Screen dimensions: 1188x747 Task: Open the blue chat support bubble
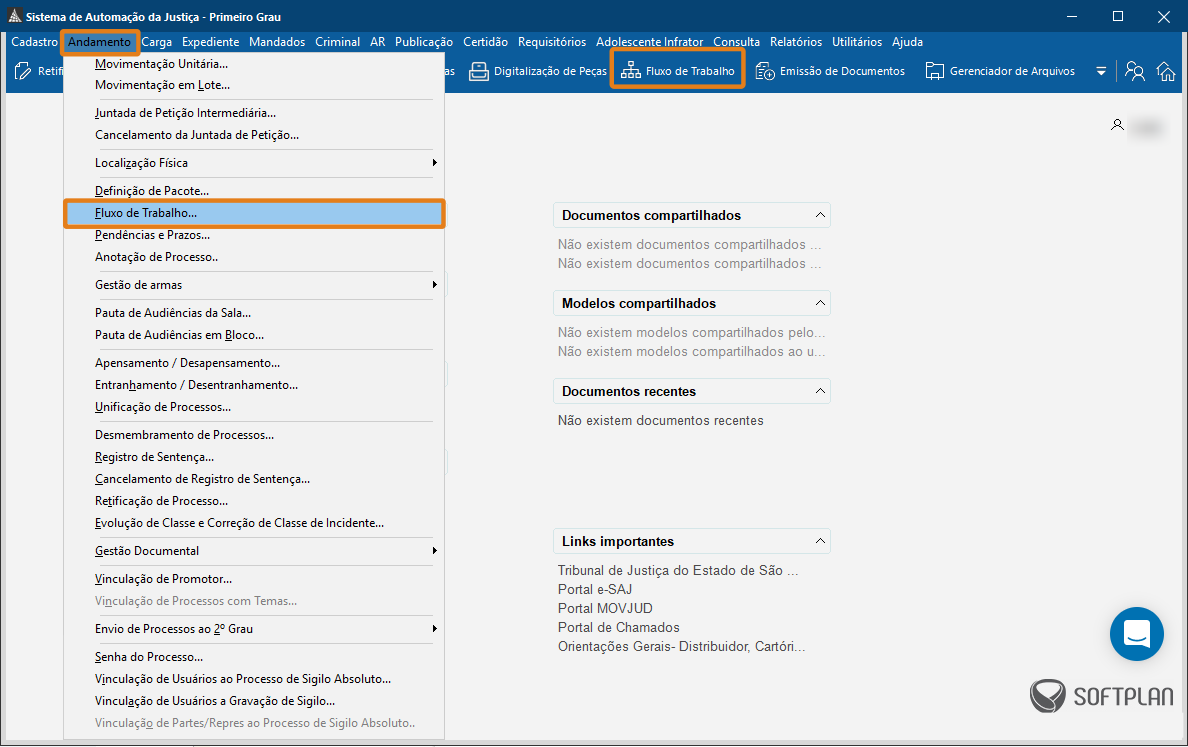tap(1136, 633)
